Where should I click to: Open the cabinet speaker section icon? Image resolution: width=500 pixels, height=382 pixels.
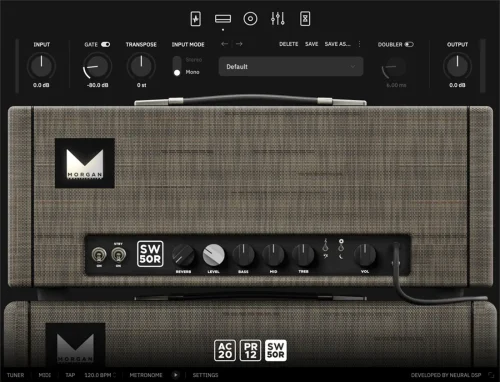click(250, 19)
